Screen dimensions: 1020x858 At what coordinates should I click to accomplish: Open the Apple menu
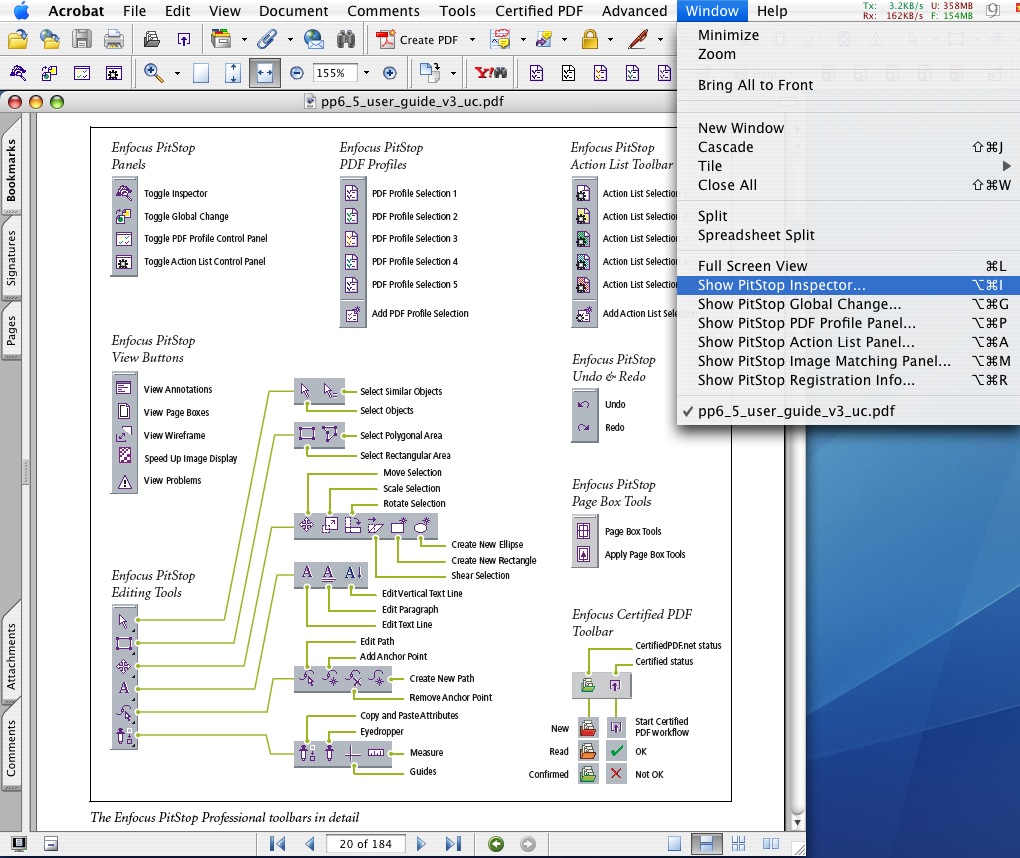(21, 10)
